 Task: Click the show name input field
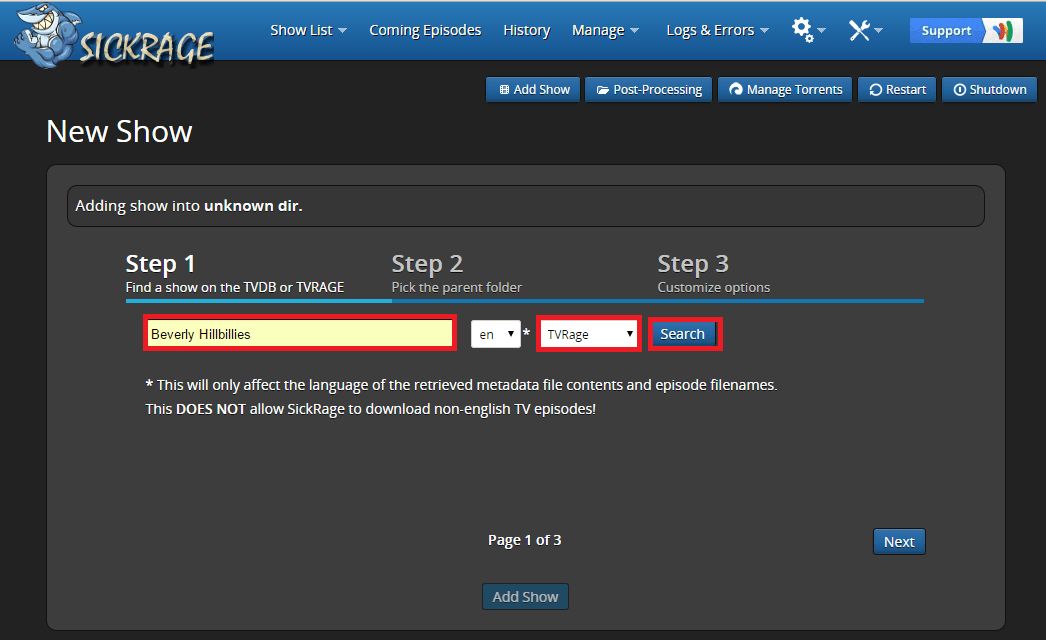(x=300, y=334)
